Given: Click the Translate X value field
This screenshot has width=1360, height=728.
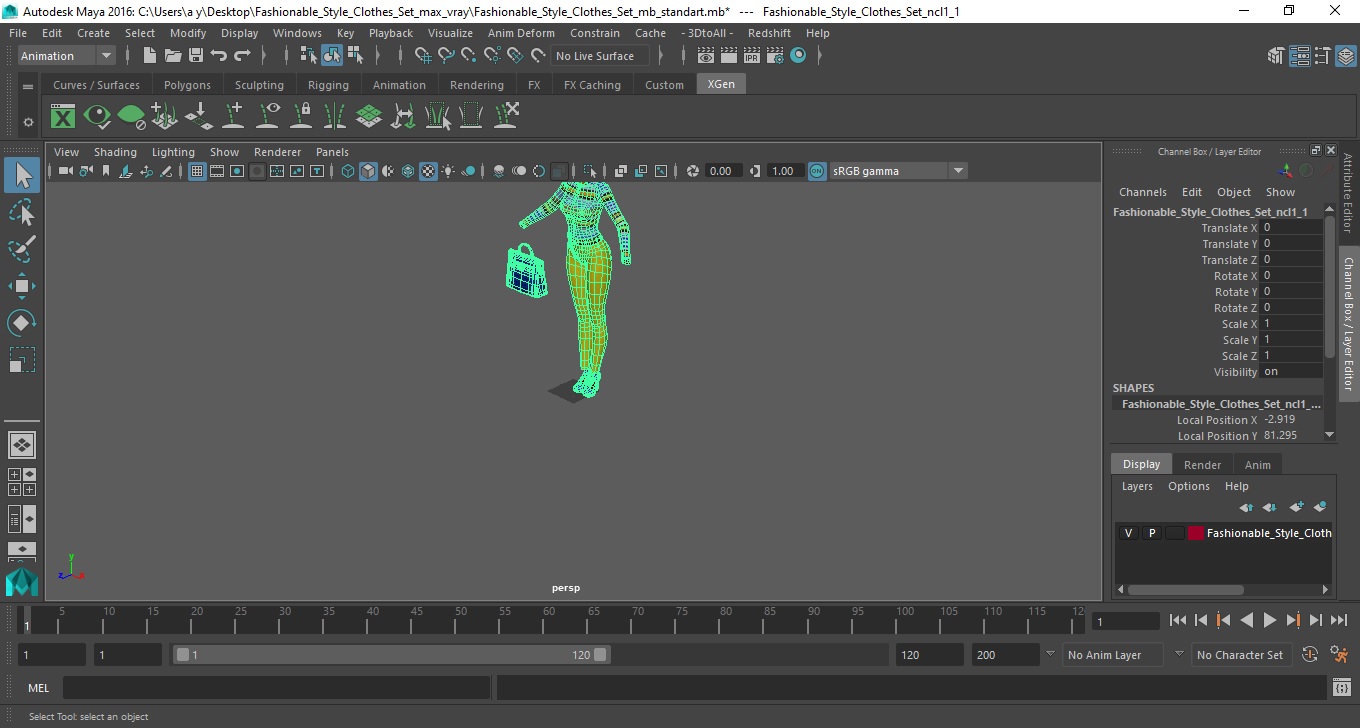Looking at the screenshot, I should click(1291, 228).
